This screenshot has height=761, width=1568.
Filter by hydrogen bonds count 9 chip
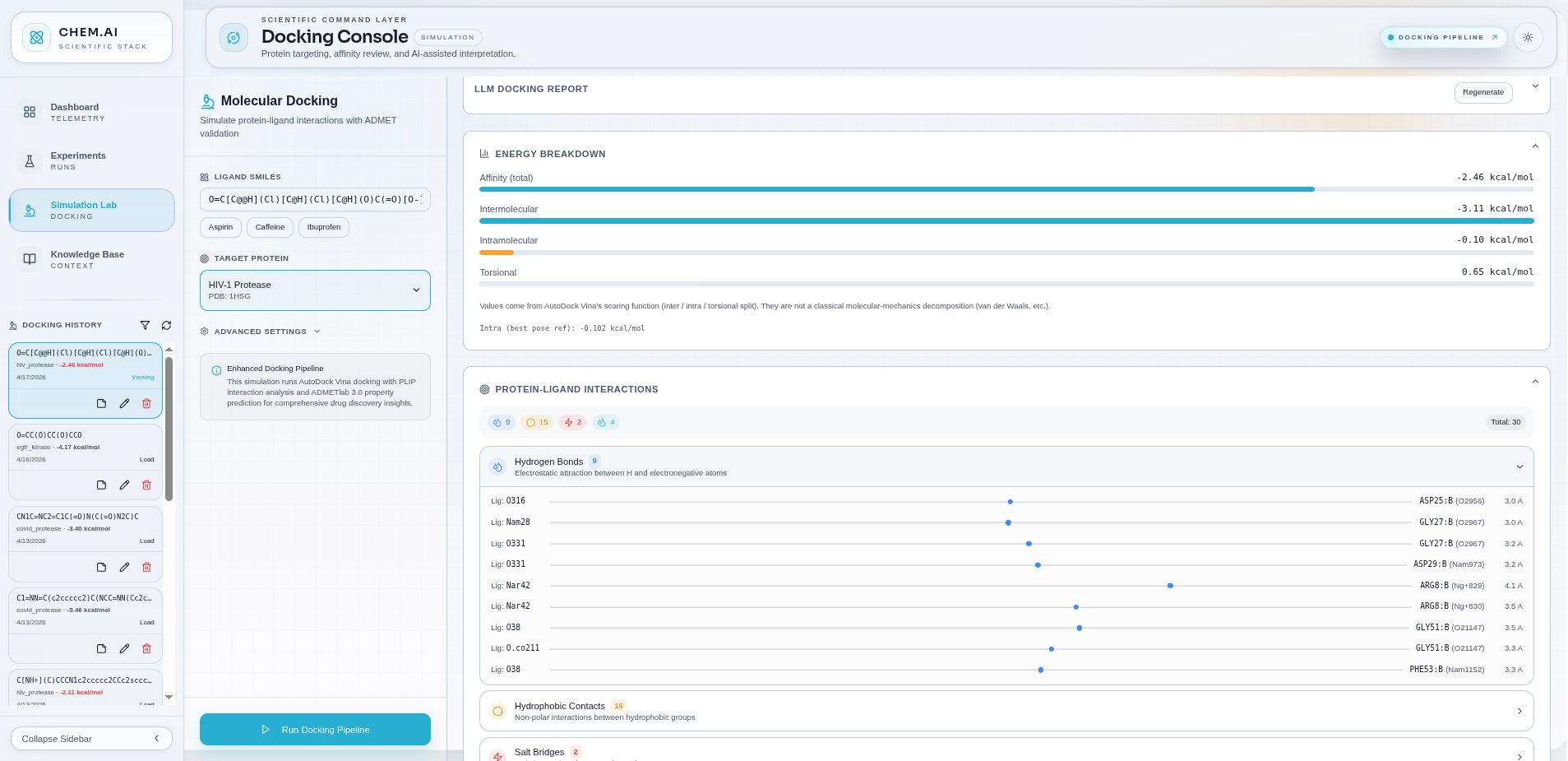(x=502, y=422)
